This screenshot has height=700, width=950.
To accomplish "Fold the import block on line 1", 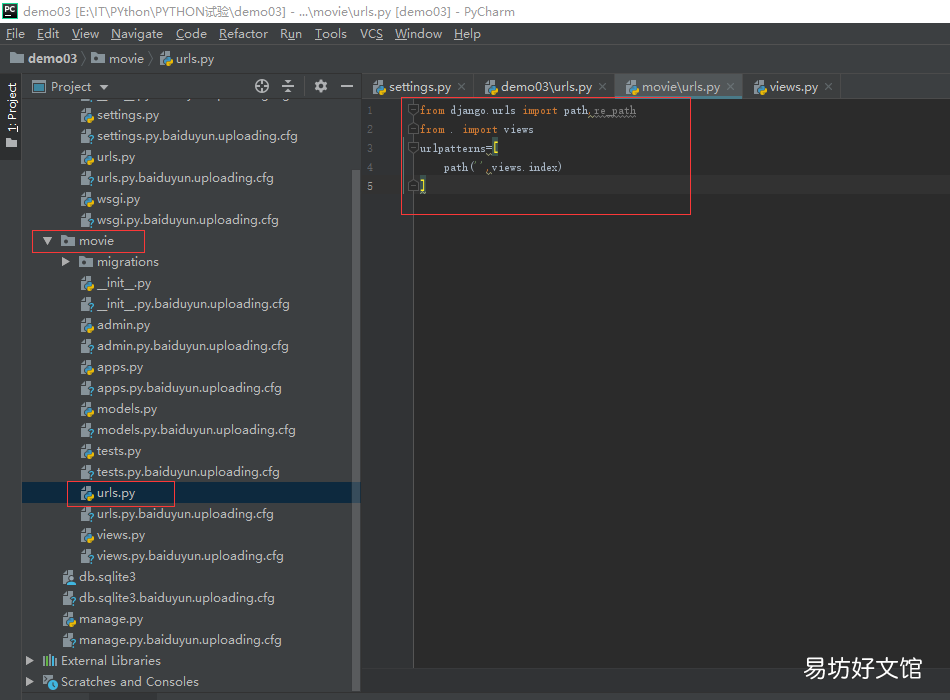I will 413,110.
